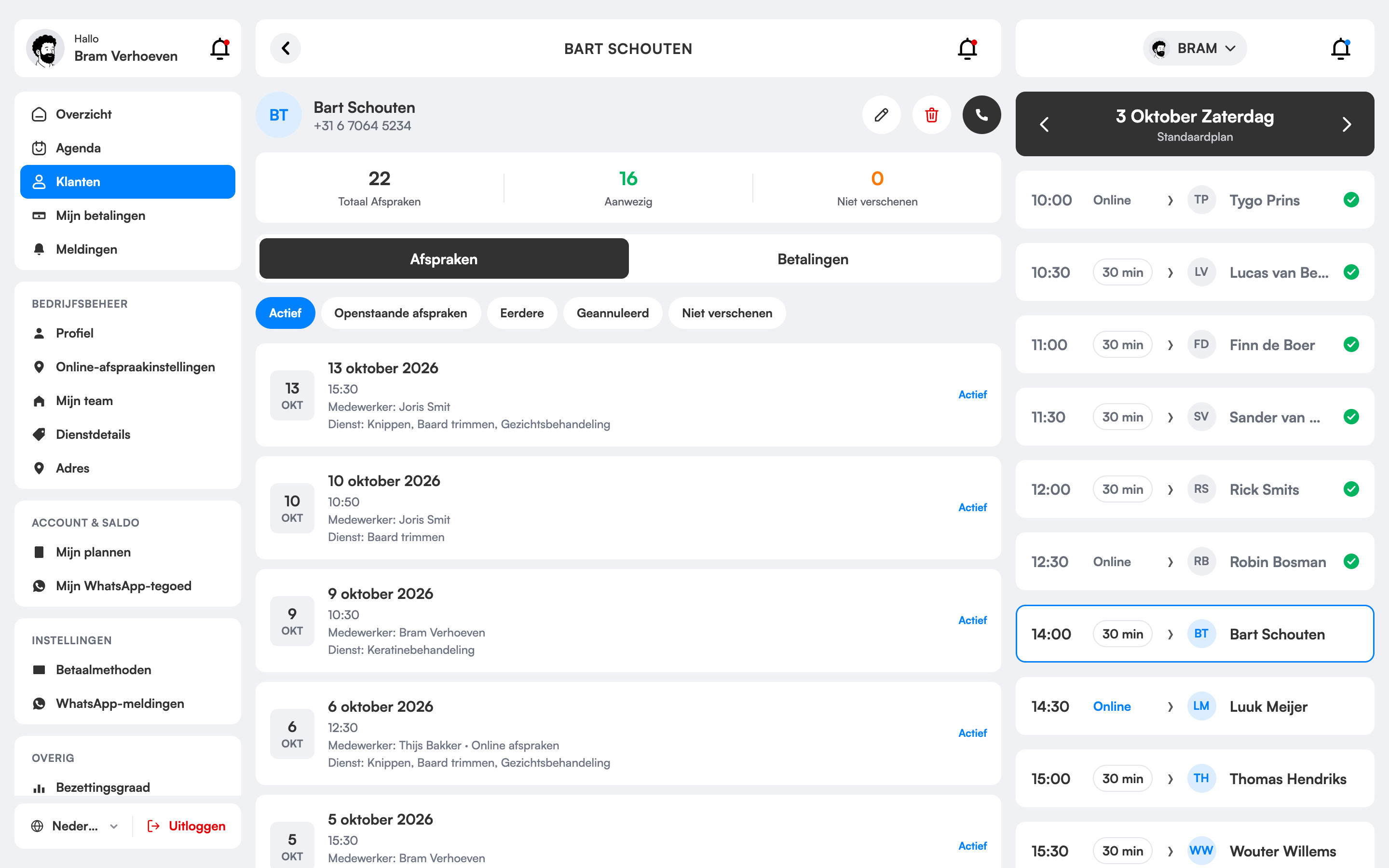This screenshot has height=868, width=1389.
Task: Open notifications bell beside Bram Verhoeven
Action: (220, 49)
